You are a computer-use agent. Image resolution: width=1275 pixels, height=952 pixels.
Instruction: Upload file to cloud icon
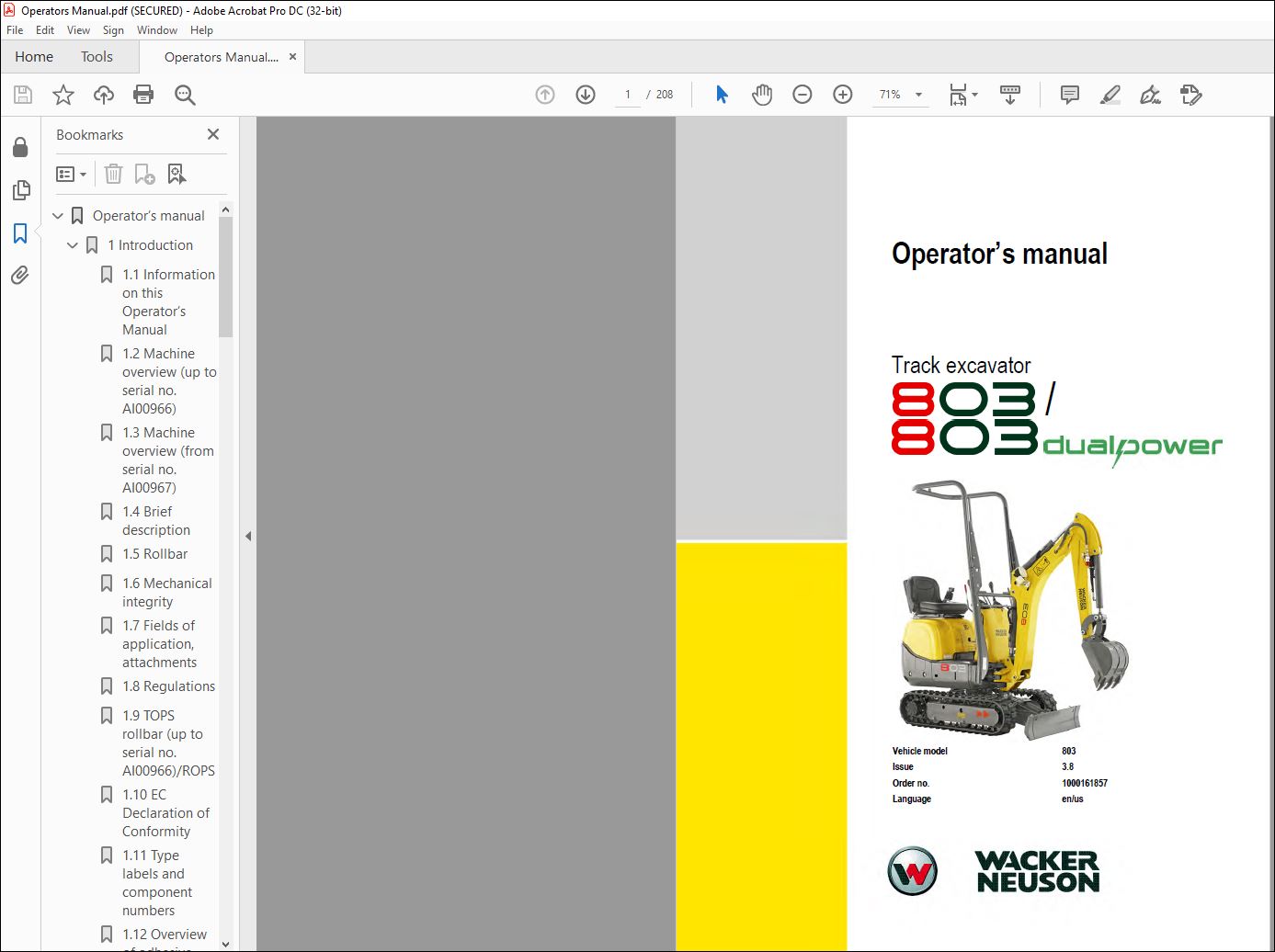(104, 95)
